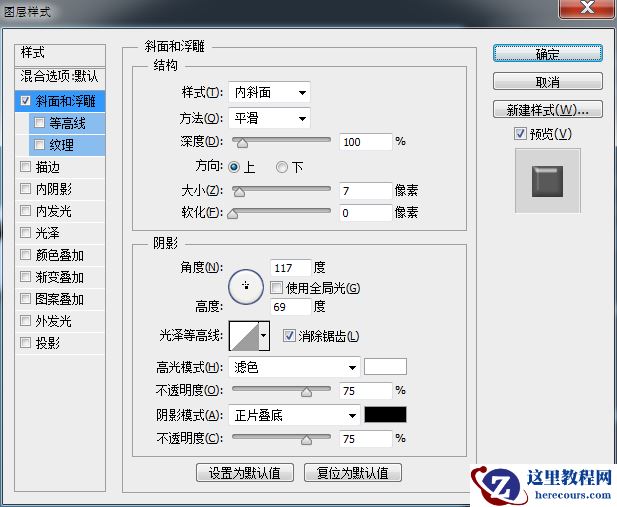Select the 等高线 list item label

coord(67,123)
